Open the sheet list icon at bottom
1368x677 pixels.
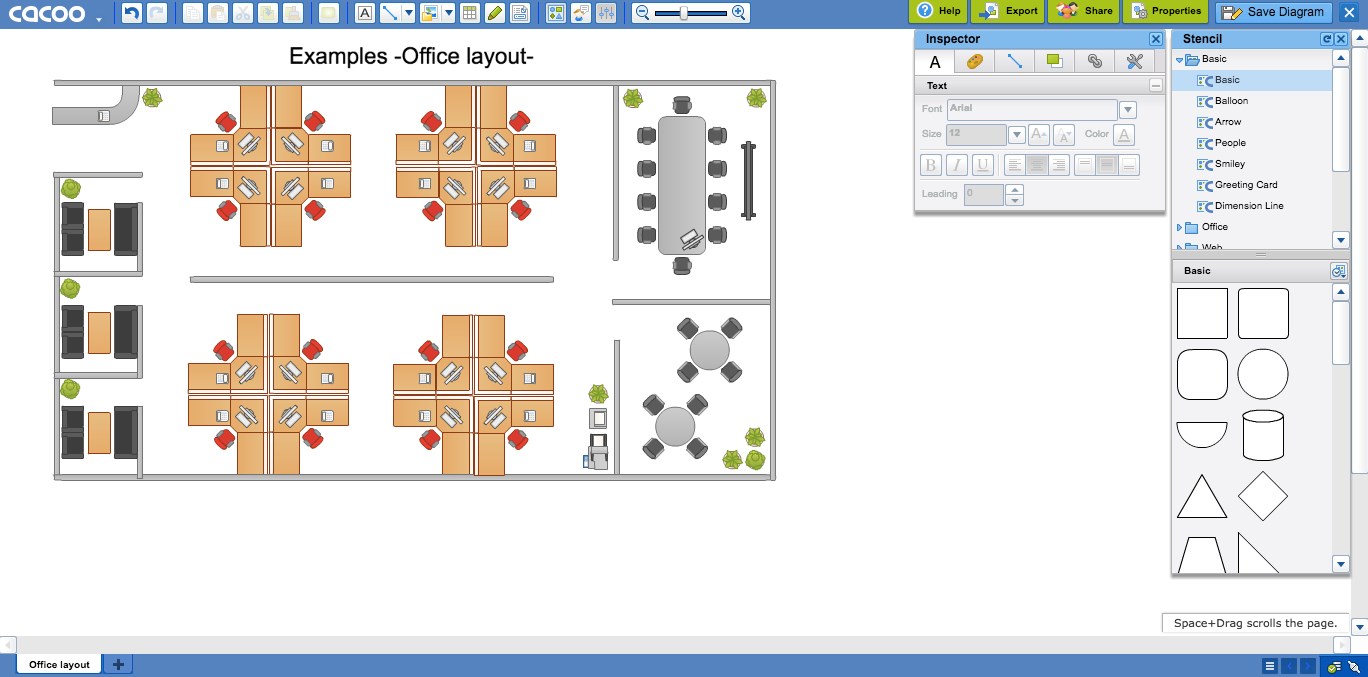[1270, 666]
